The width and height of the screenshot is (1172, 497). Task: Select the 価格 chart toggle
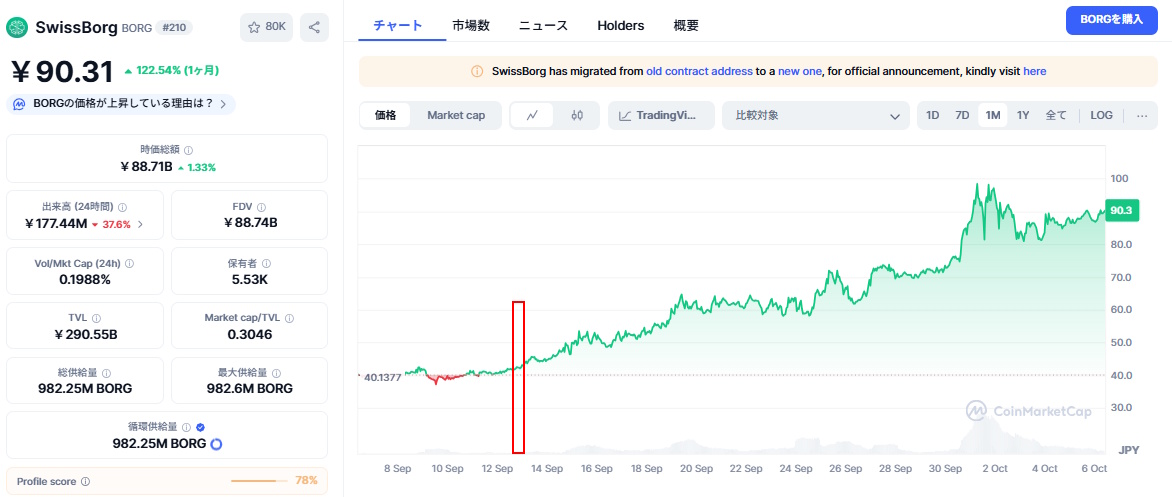pyautogui.click(x=386, y=115)
